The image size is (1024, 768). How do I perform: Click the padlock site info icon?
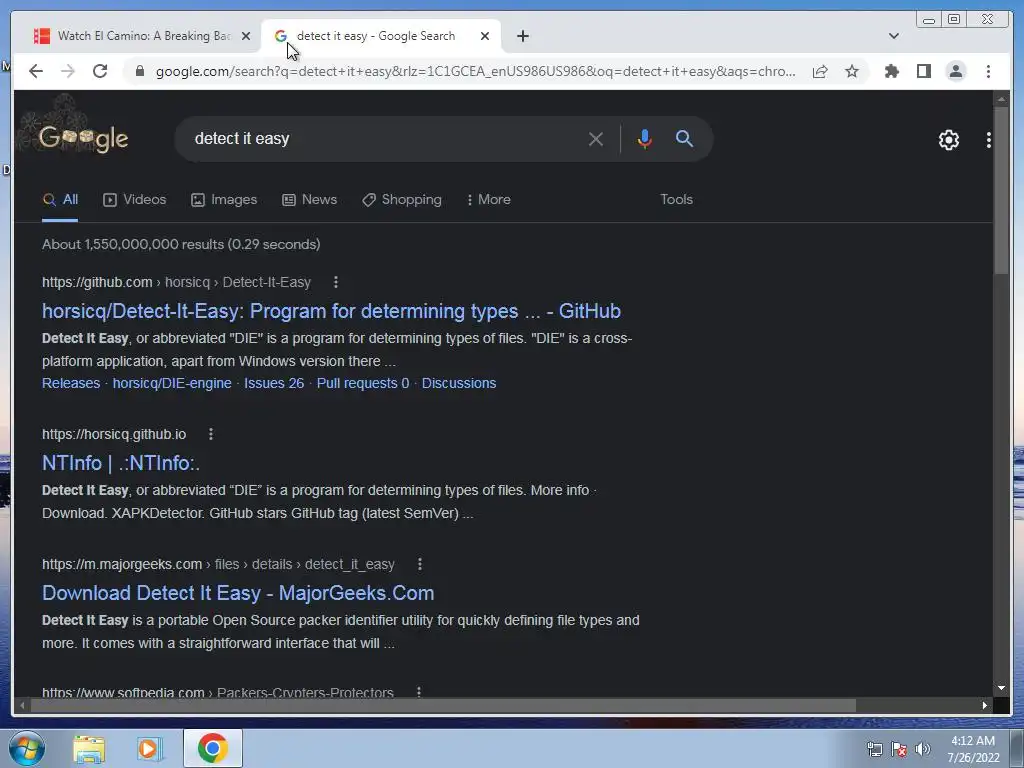point(140,71)
